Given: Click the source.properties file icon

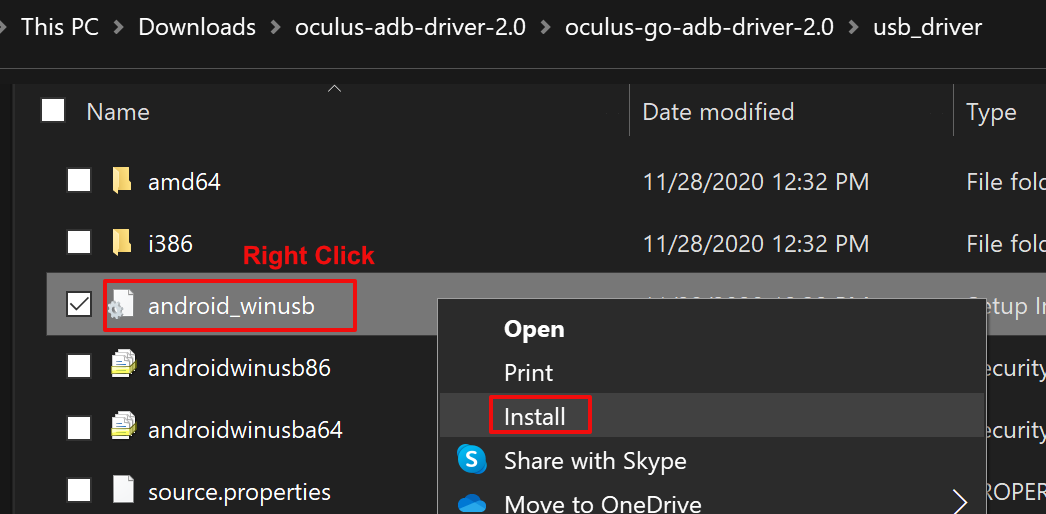Looking at the screenshot, I should pos(122,491).
